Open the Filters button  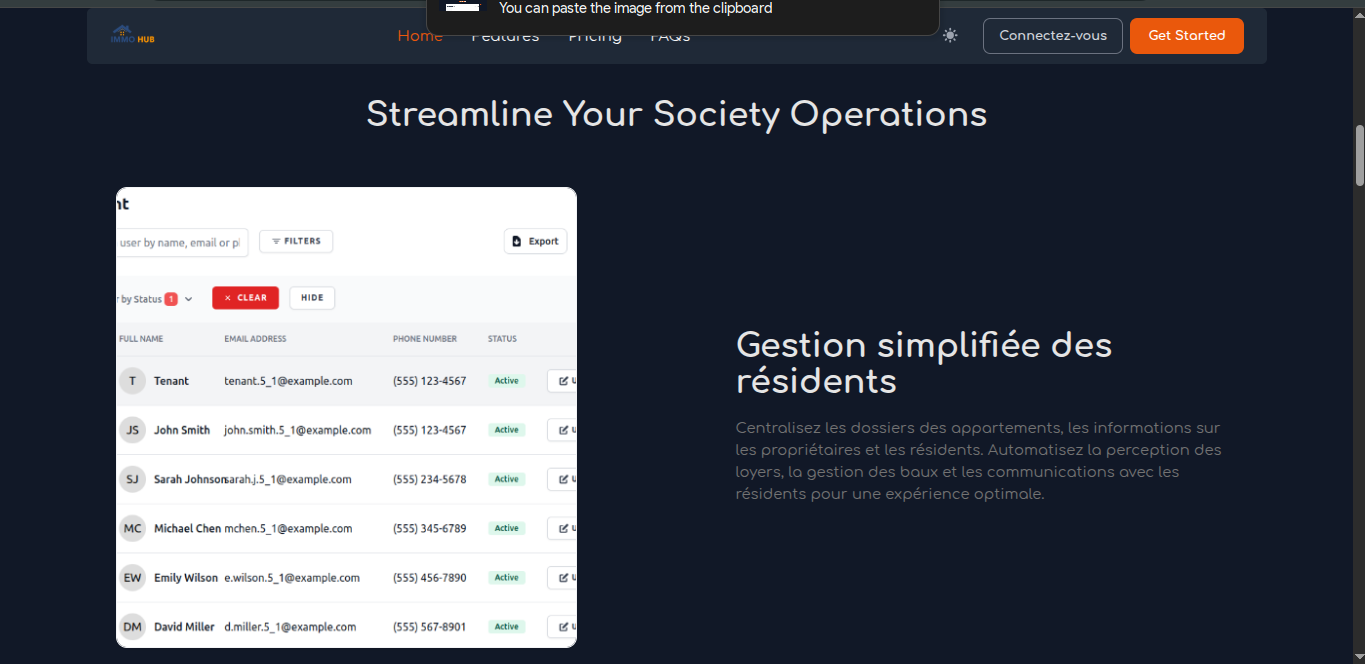(x=296, y=241)
